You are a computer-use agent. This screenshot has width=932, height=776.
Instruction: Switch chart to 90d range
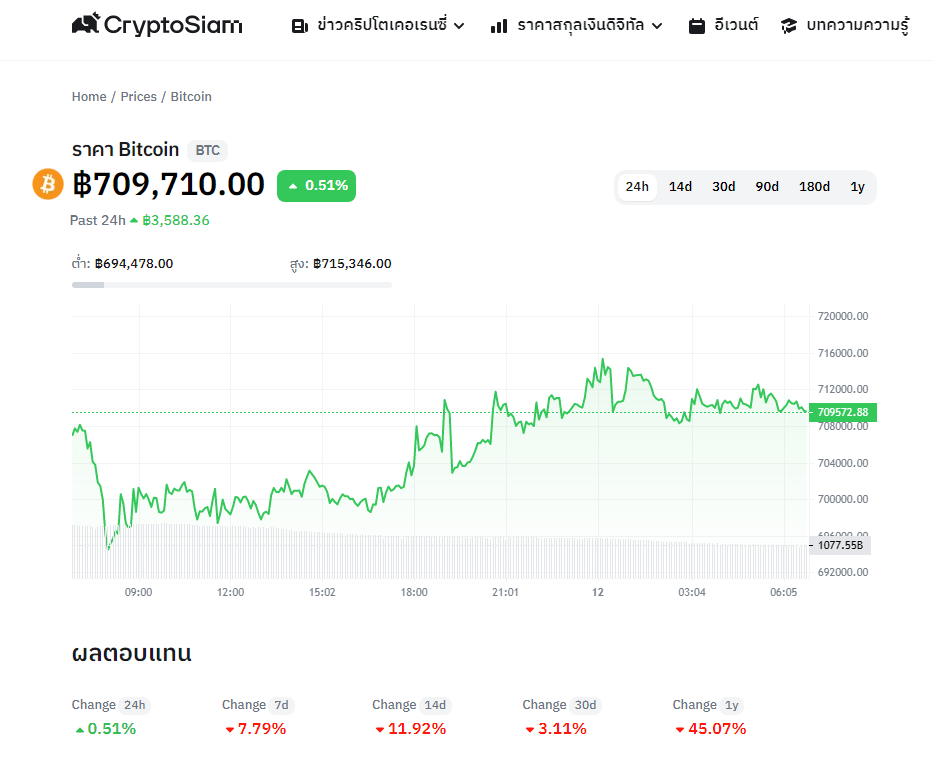tap(767, 187)
